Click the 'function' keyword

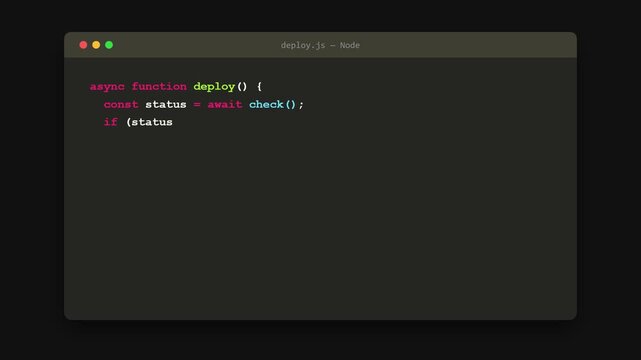[159, 86]
